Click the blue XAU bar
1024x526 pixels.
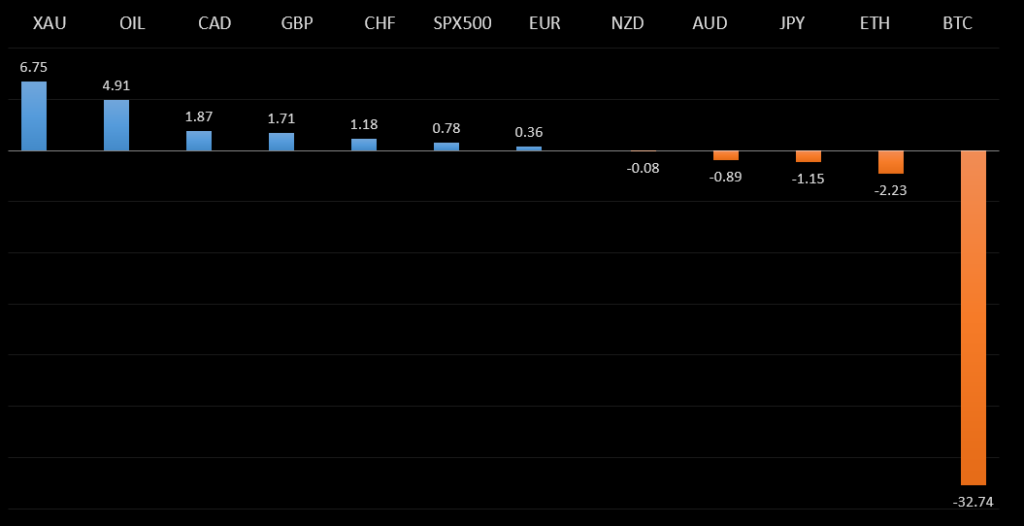34,116
